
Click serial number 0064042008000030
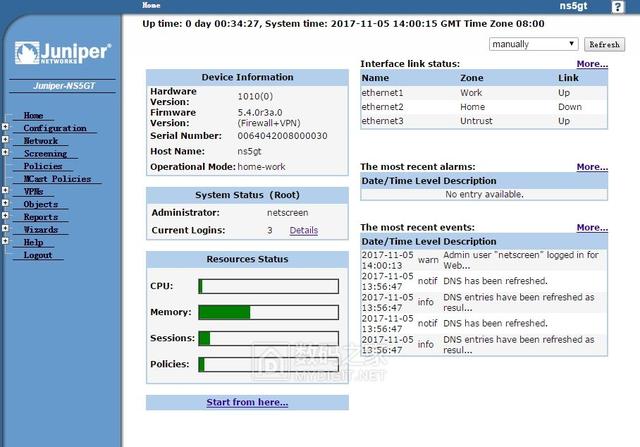[282, 136]
